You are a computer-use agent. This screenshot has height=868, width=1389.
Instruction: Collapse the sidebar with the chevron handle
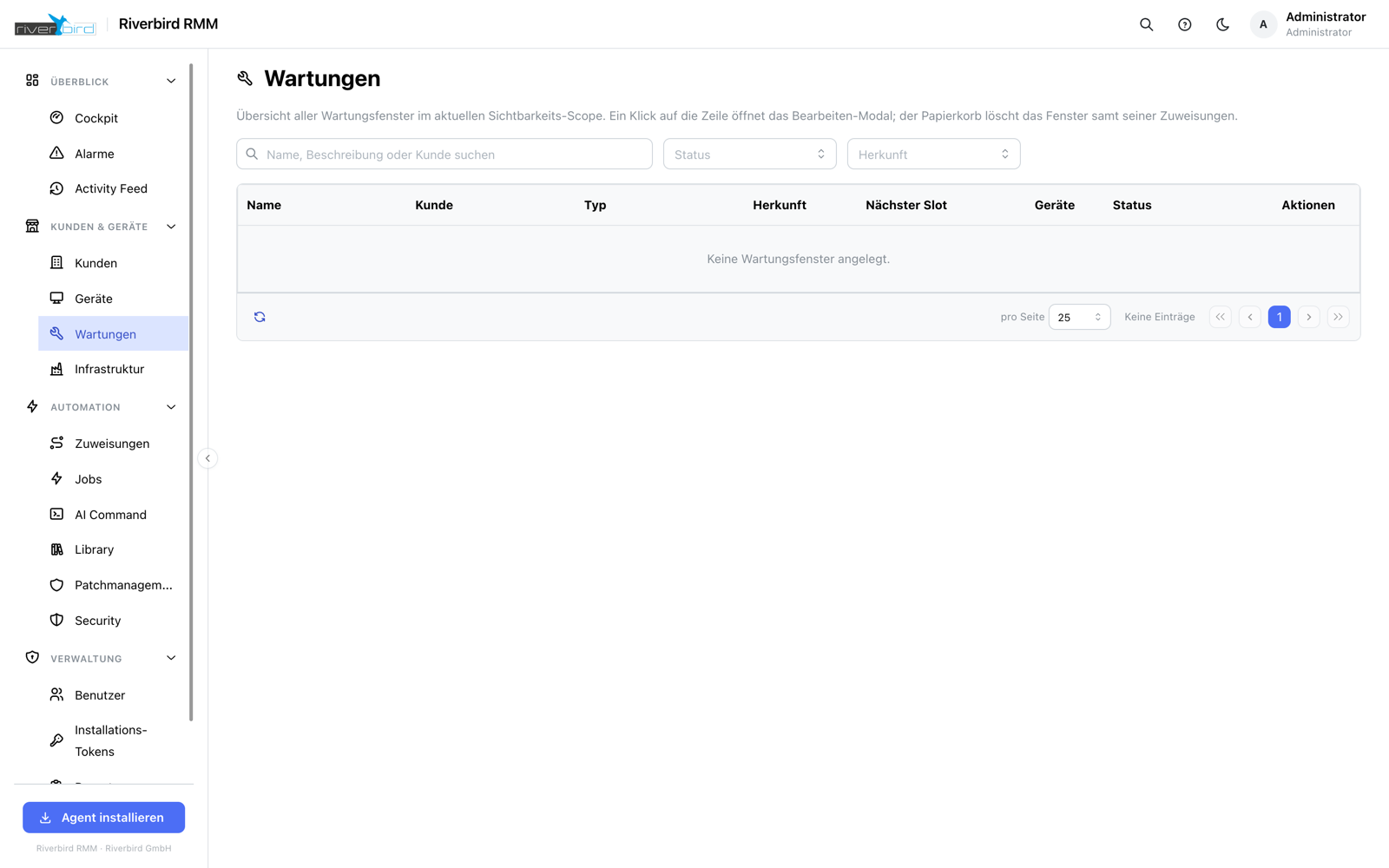207,458
